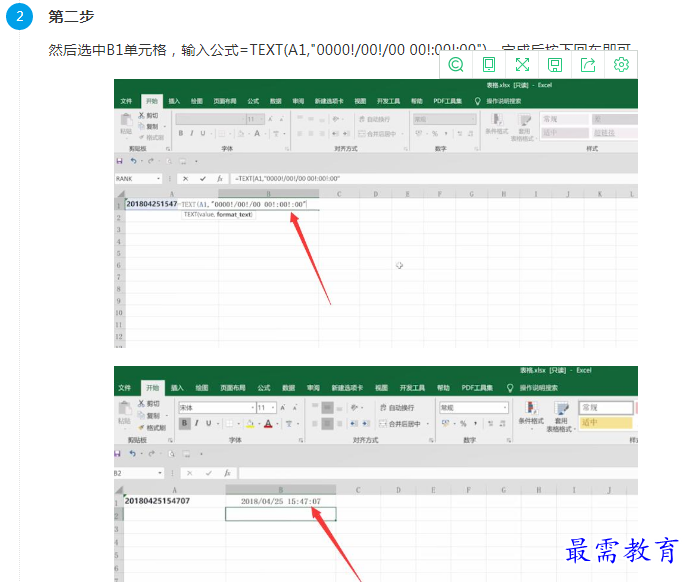Switch to 开发工具 tab in first Excel screenshot

point(389,101)
